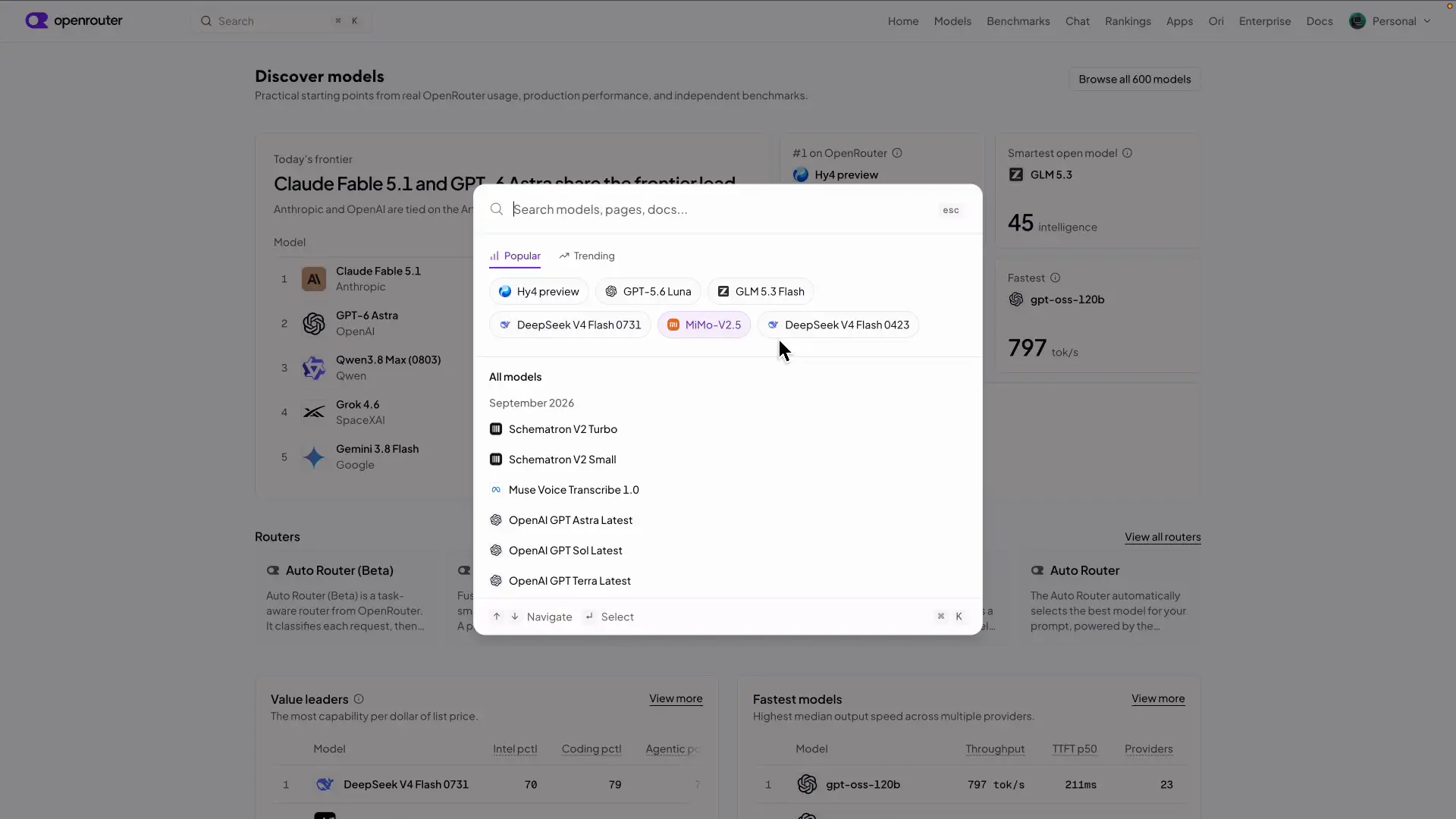Click the Enter key Select icon
Image resolution: width=1456 pixels, height=819 pixels.
589,617
